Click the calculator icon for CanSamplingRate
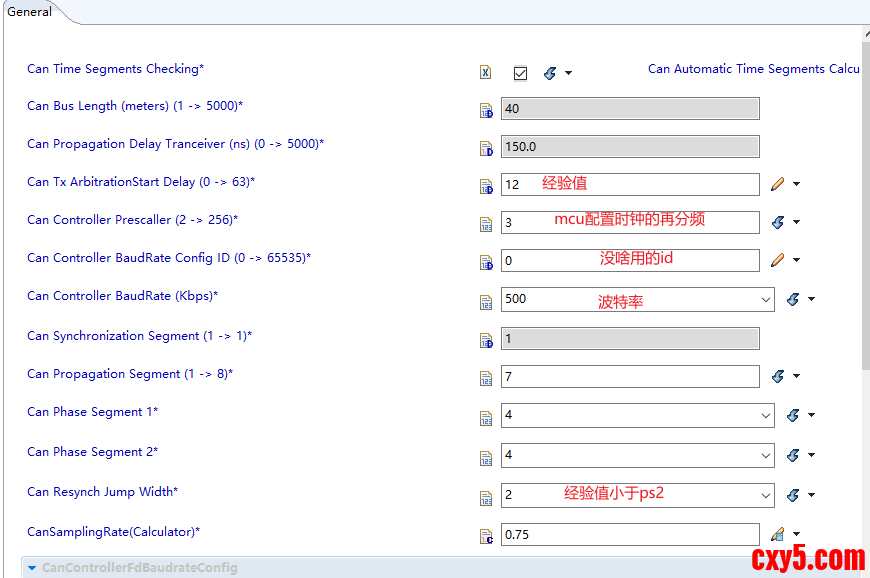 [778, 534]
